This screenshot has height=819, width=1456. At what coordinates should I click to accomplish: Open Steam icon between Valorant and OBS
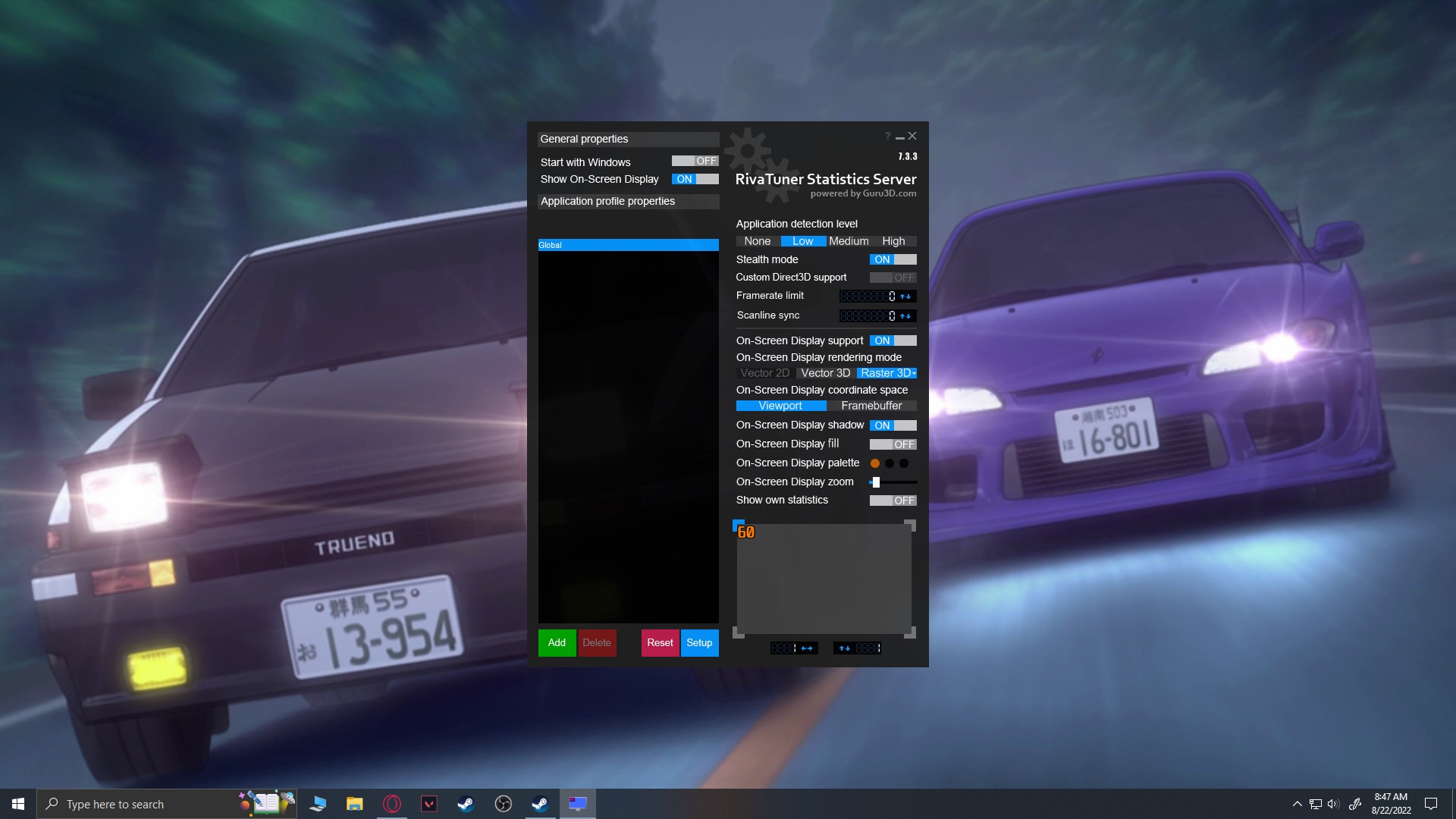click(466, 804)
